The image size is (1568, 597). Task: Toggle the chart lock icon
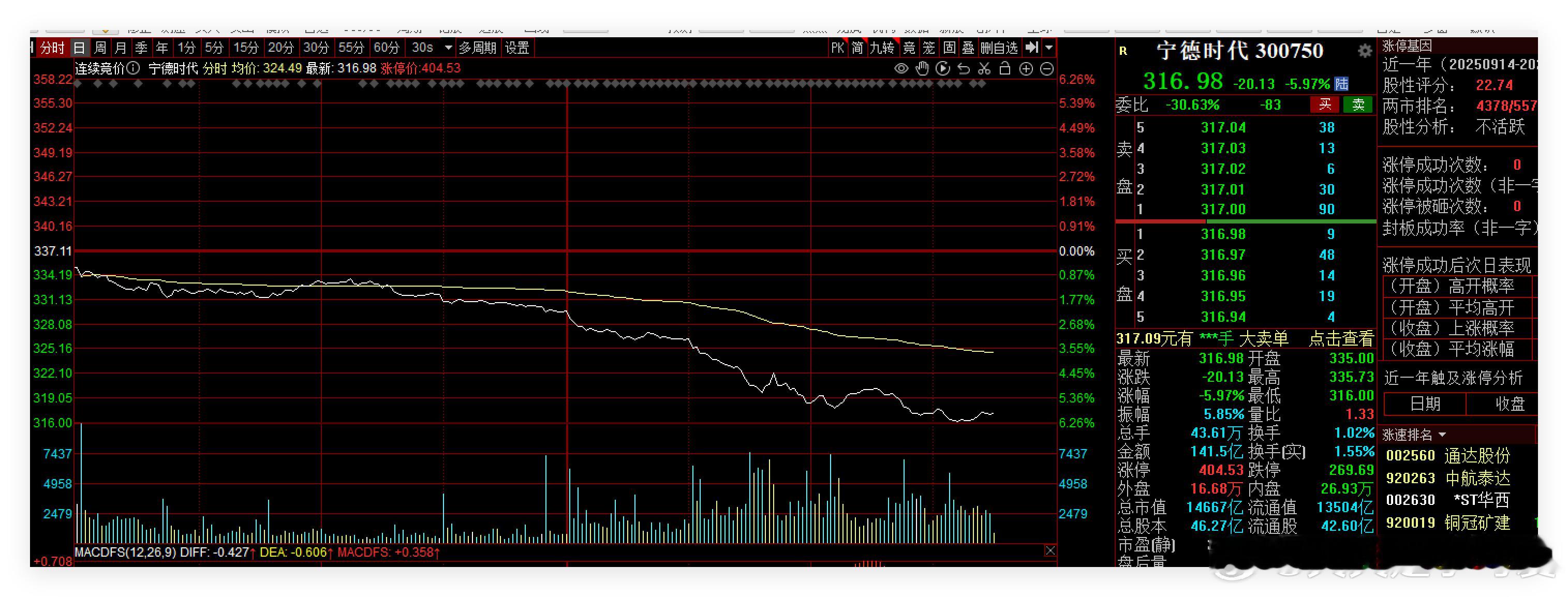1005,69
